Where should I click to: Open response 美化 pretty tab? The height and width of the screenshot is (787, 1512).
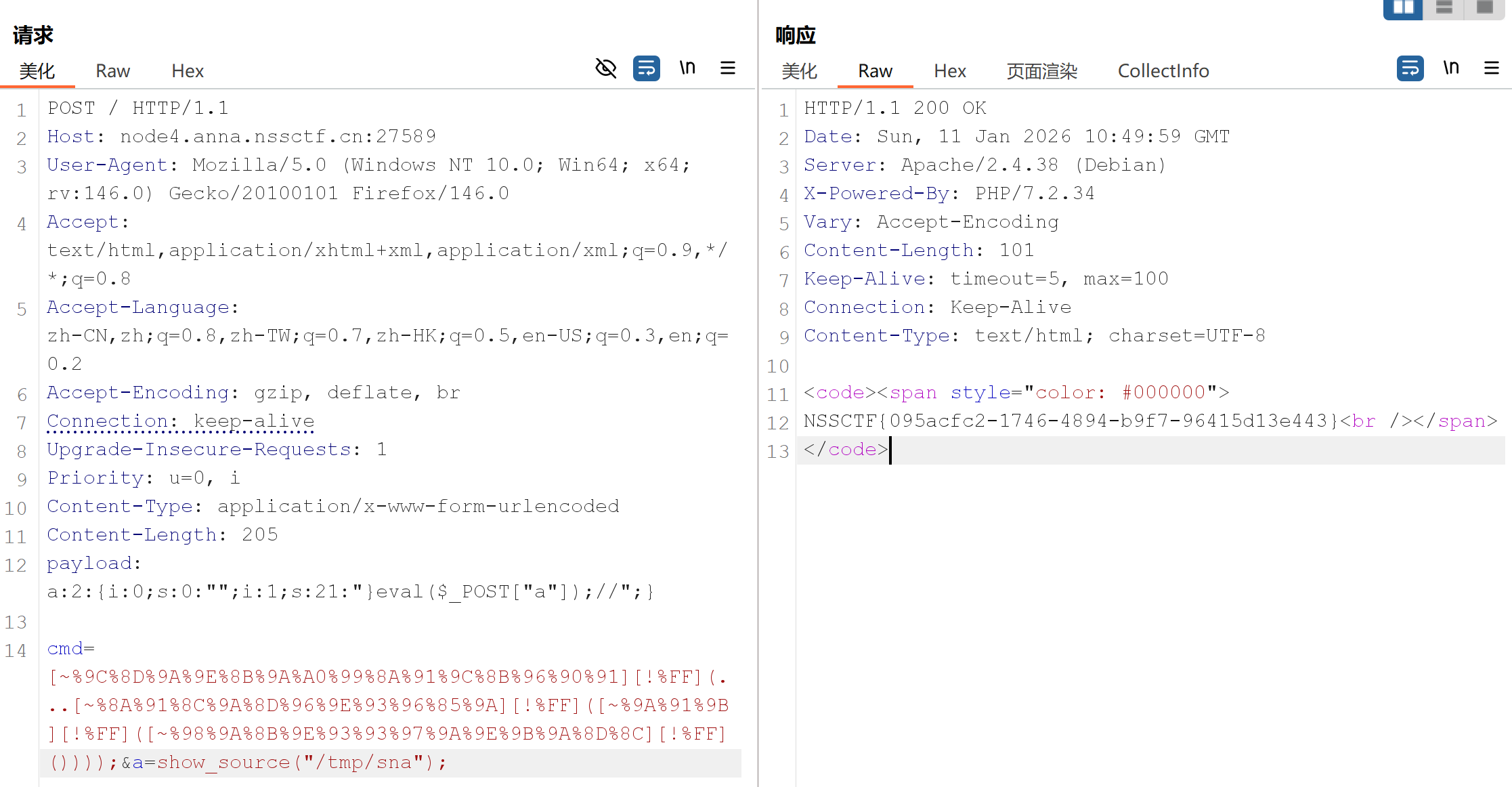coord(799,71)
